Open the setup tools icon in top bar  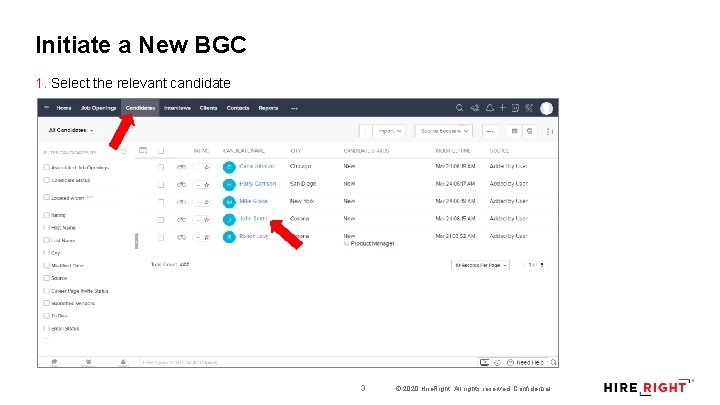529,108
